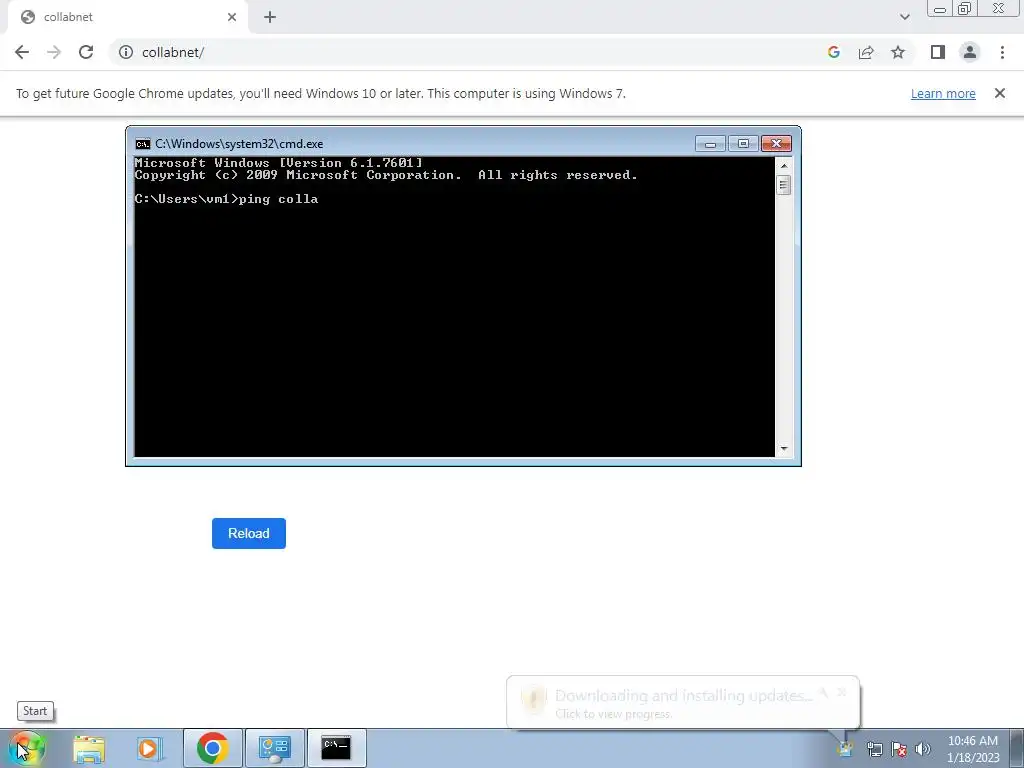Launch Windows Media Player from taskbar

[x=148, y=748]
